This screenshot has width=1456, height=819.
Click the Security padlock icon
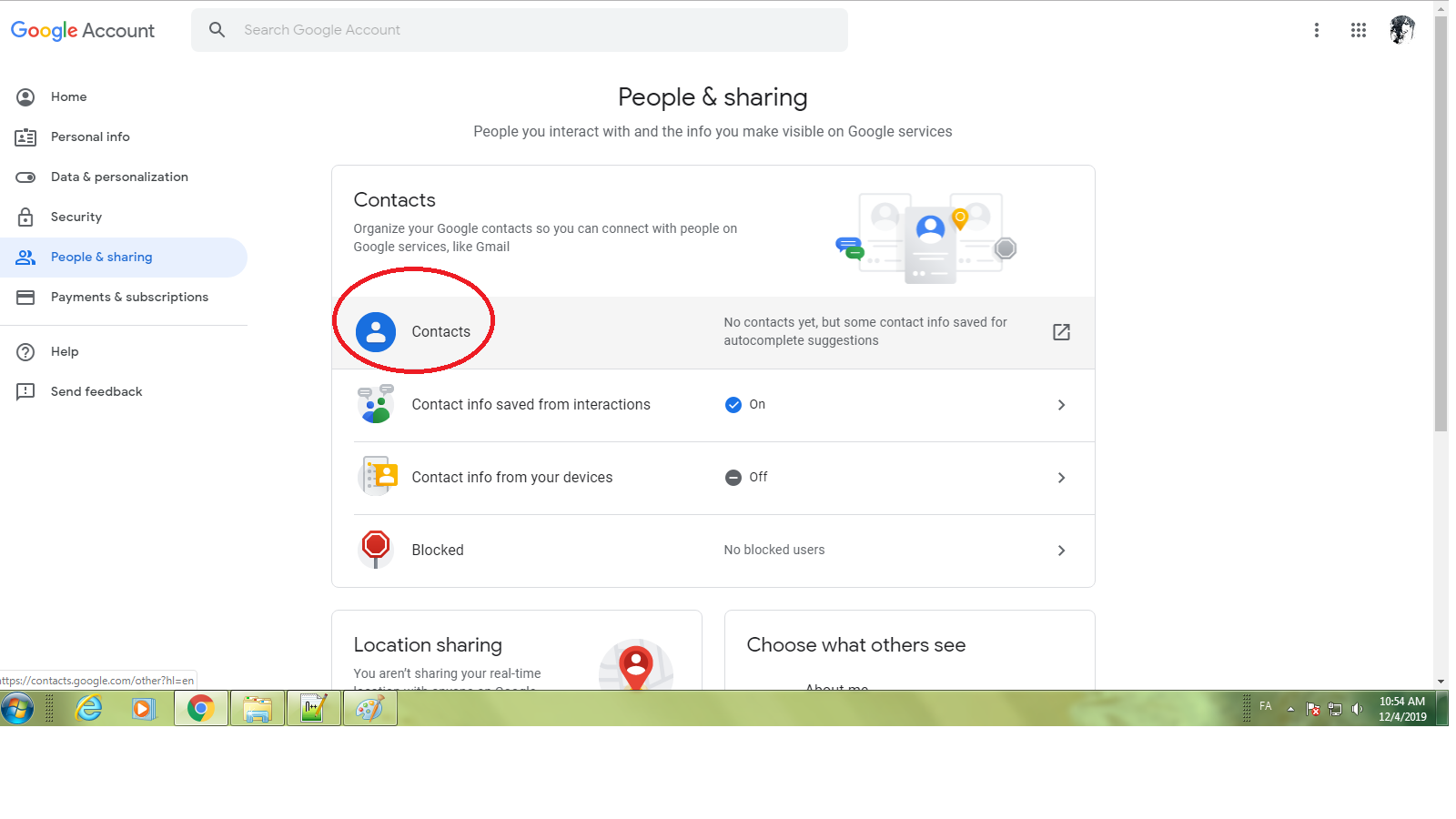click(x=25, y=217)
